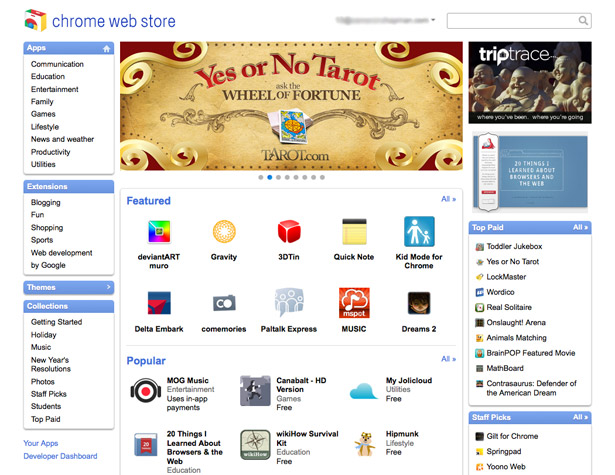Image resolution: width=615 pixels, height=475 pixels.
Task: Open Contrasaurus: Defender of the American Dream
Action: [x=531, y=388]
